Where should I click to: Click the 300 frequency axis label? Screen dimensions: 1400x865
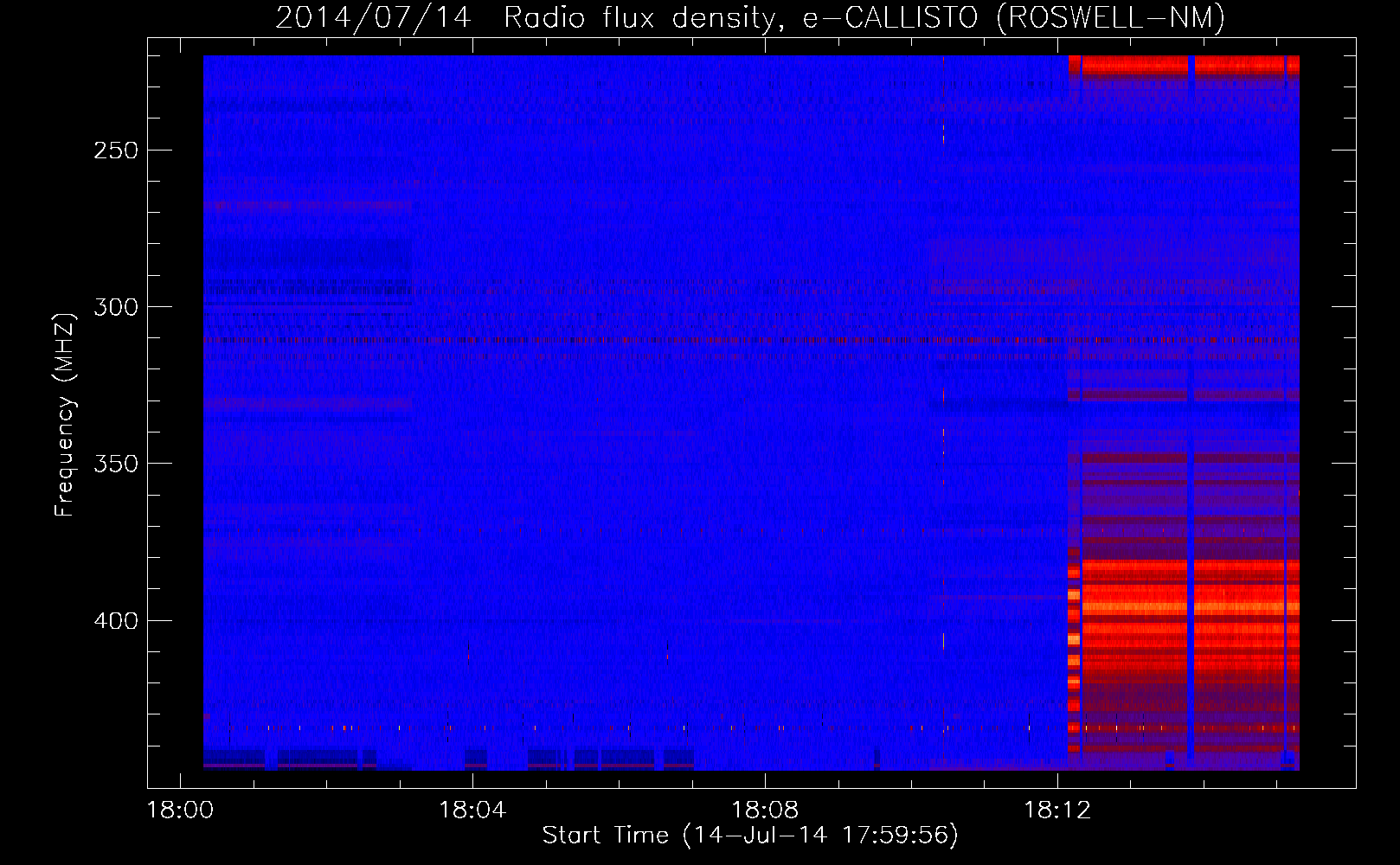point(116,307)
